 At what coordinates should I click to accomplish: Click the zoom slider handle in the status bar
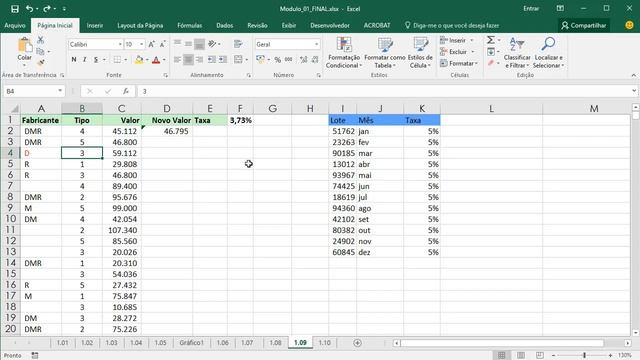click(x=584, y=356)
